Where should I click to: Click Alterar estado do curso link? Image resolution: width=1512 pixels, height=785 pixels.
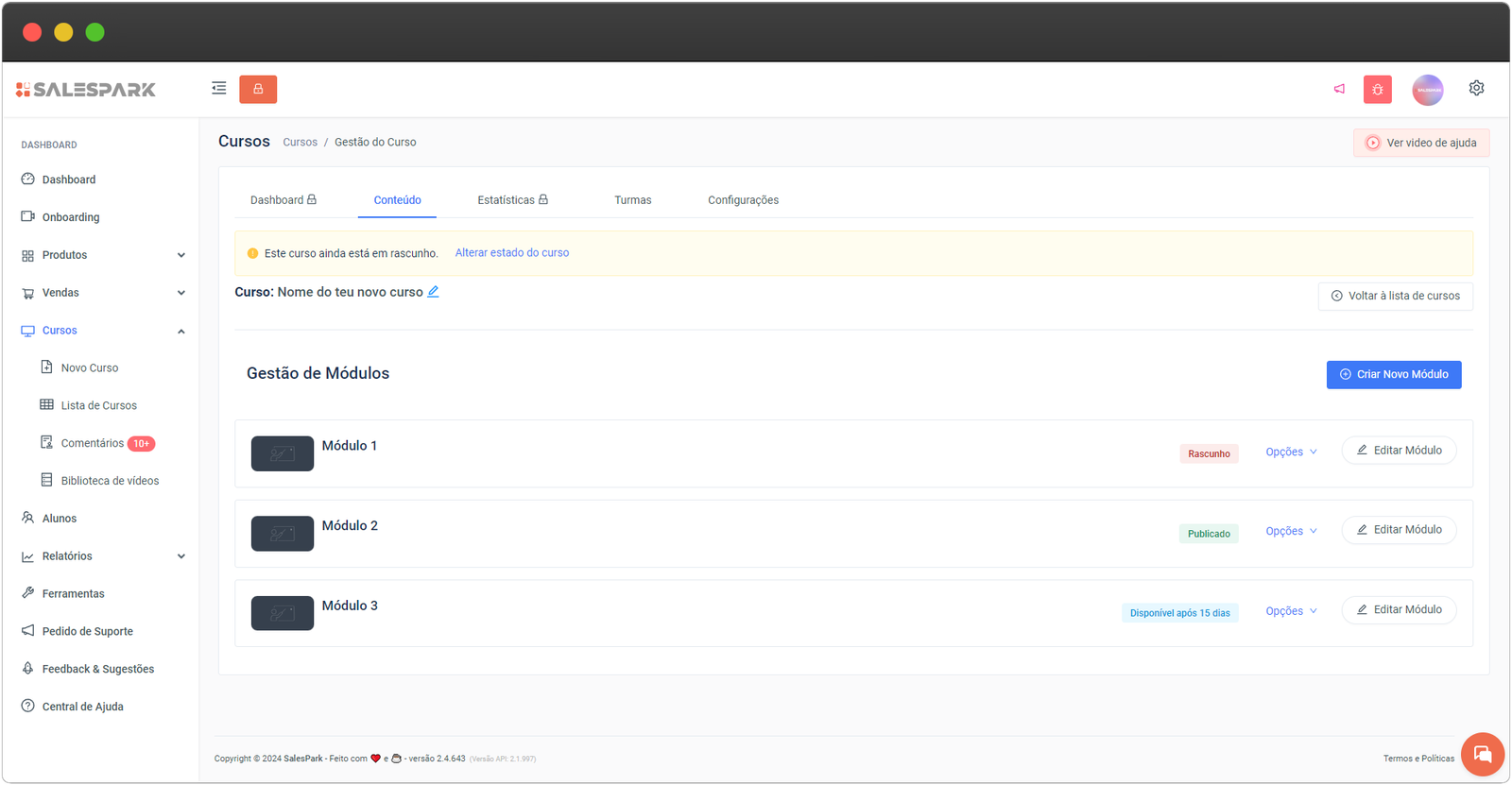pos(511,253)
